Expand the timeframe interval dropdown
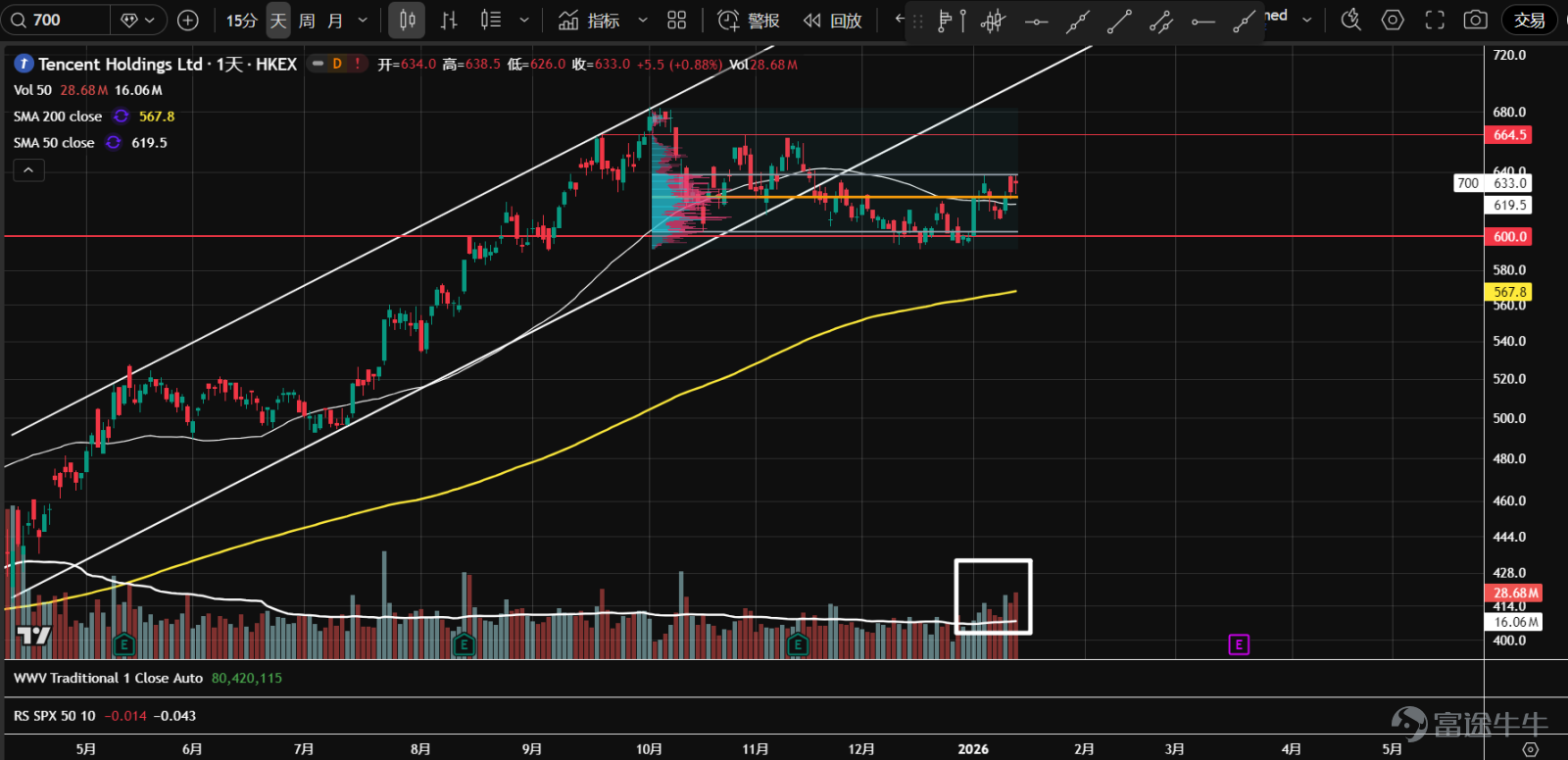1568x760 pixels. coord(363,20)
